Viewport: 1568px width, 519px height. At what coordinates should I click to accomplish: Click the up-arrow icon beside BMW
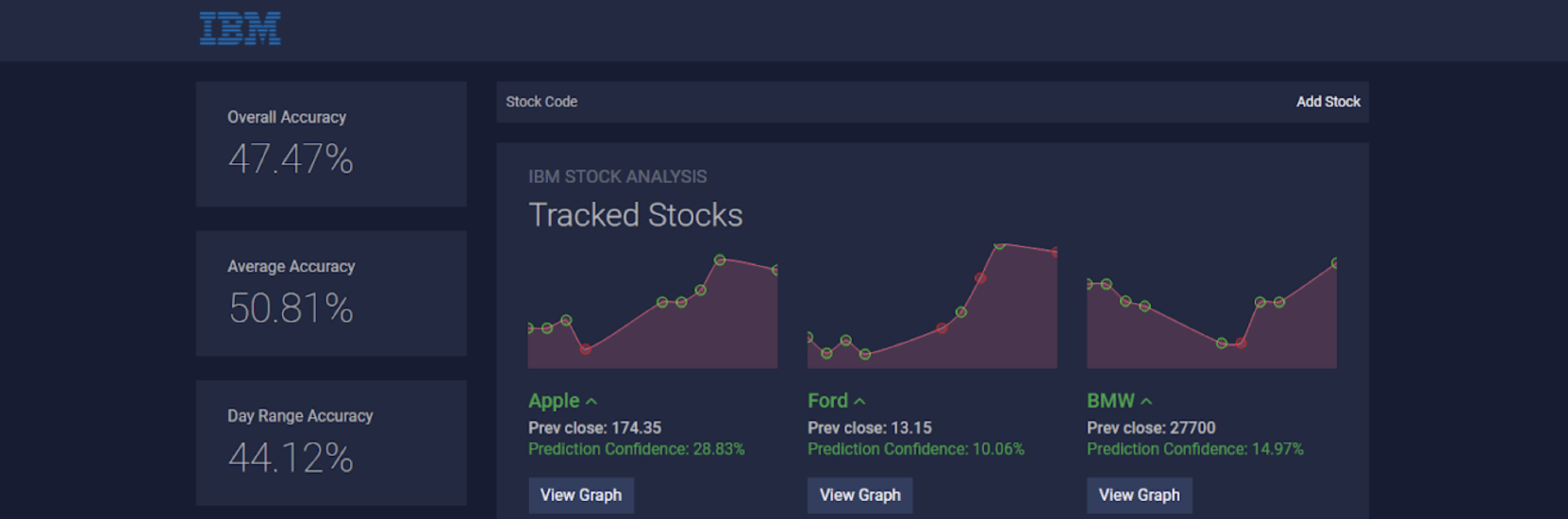pos(1146,402)
